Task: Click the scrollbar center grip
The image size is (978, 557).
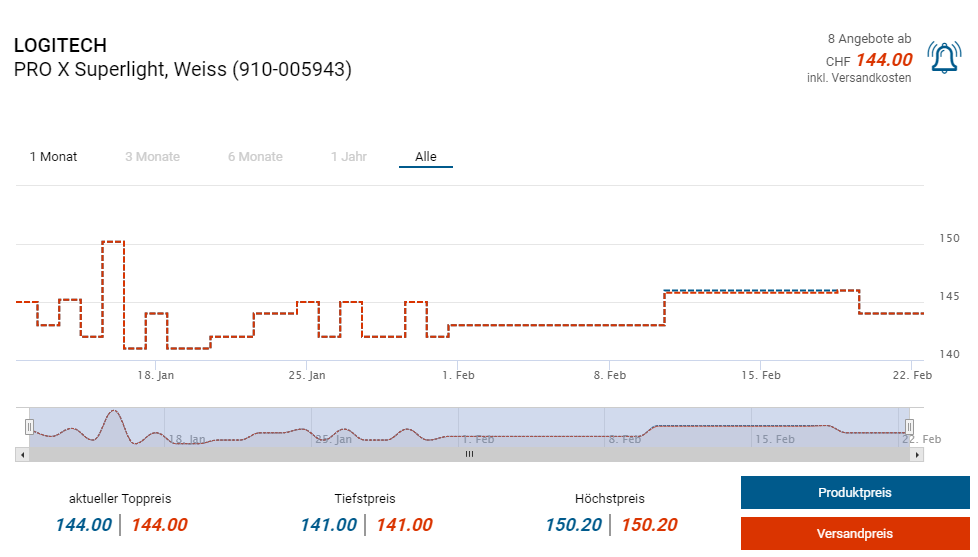Action: point(469,454)
